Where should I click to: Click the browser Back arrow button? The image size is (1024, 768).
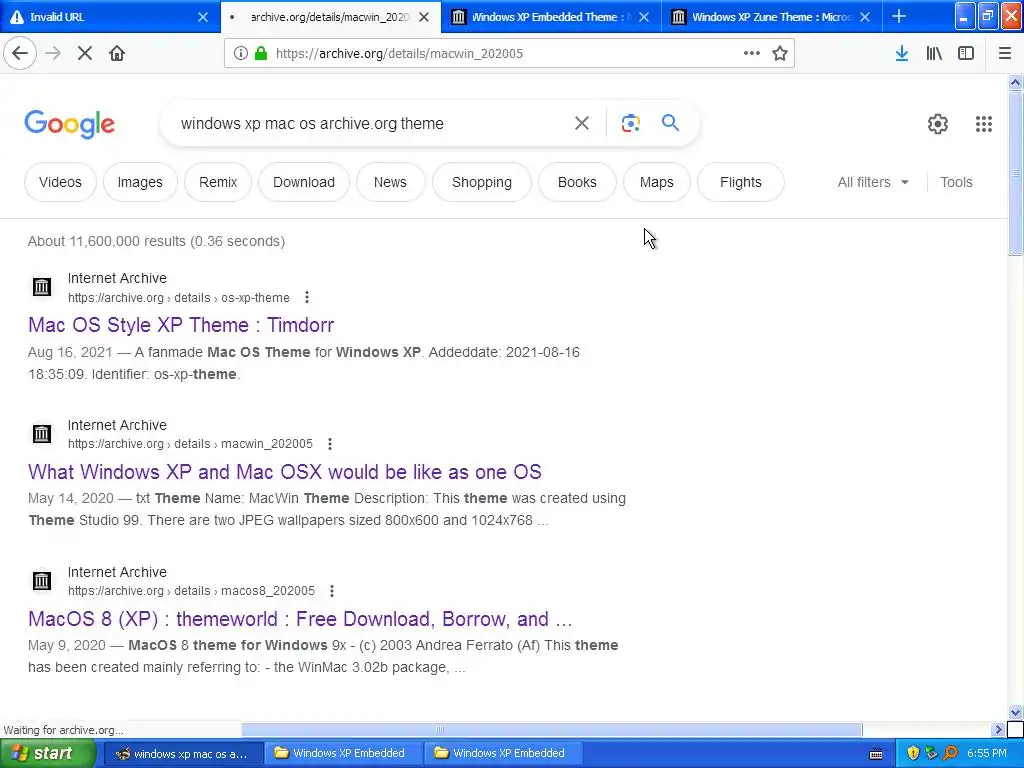20,54
